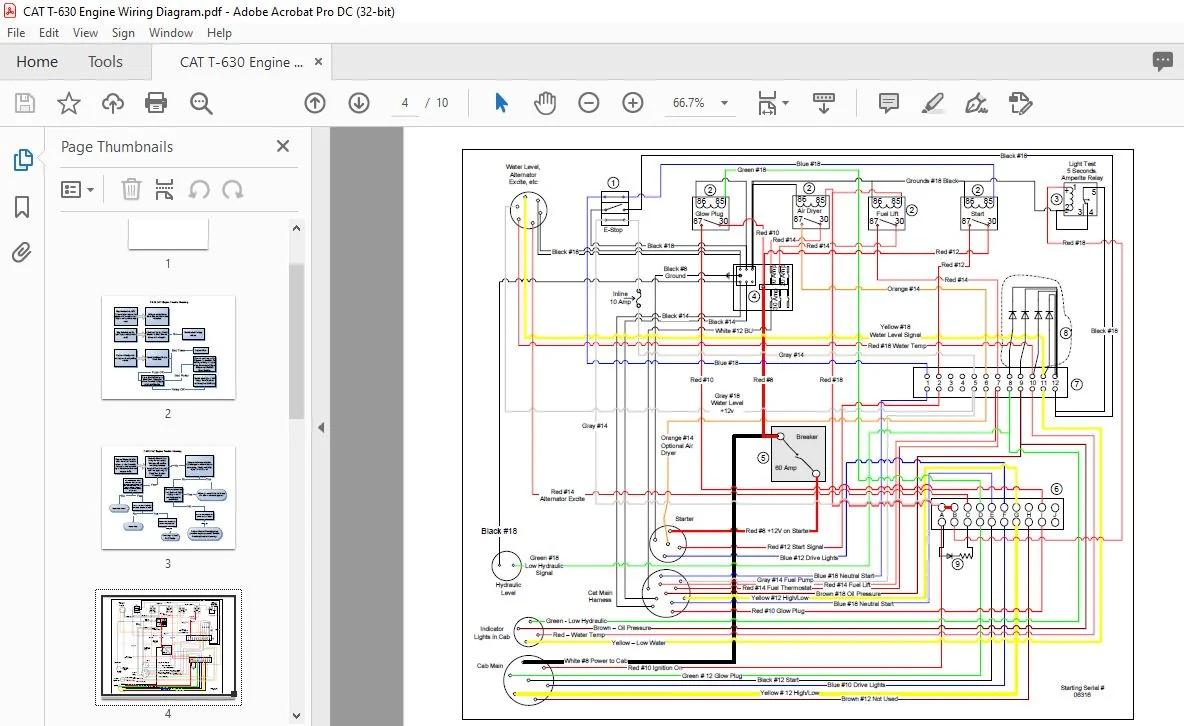
Task: Select page 1 thumbnail
Action: pos(168,234)
